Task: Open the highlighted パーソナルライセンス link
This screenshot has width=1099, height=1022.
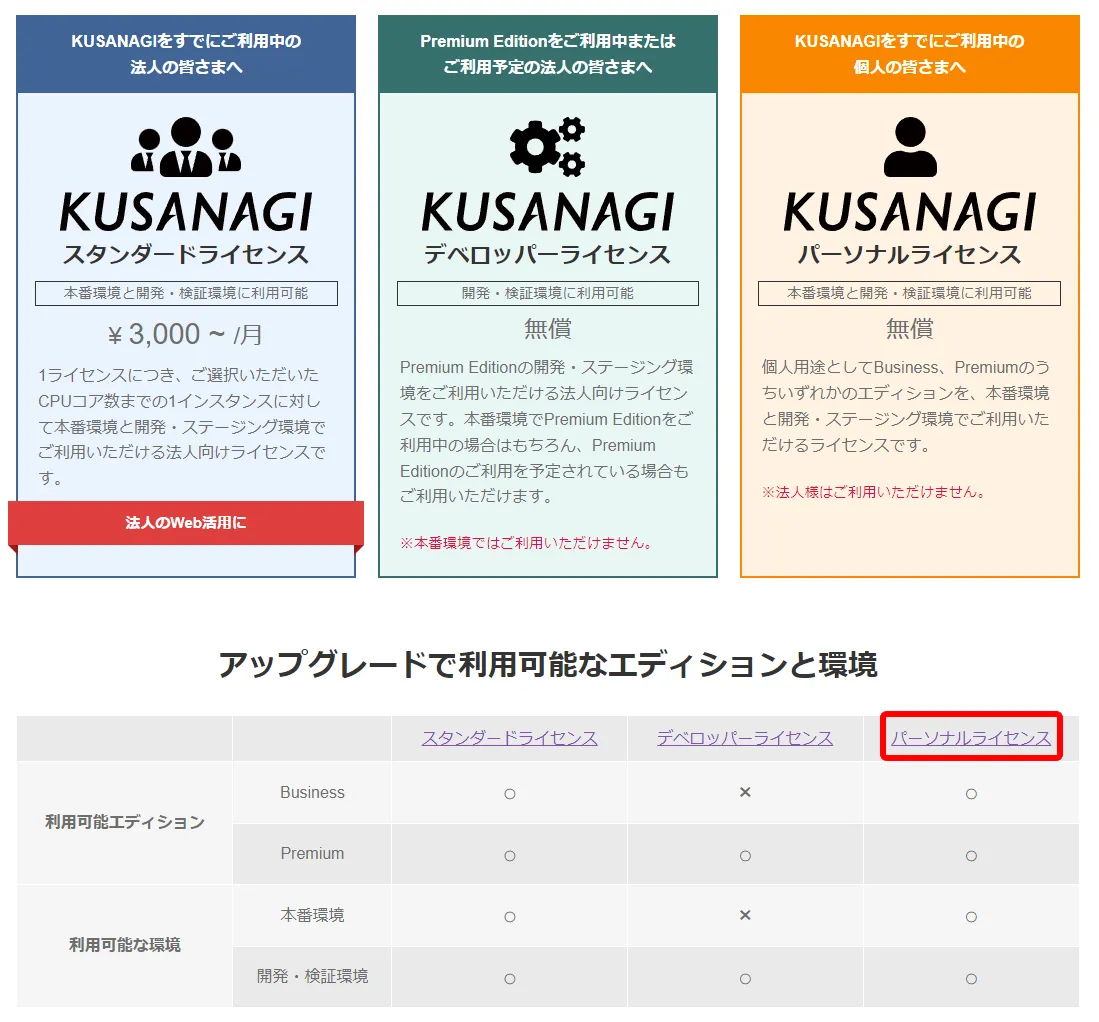Action: [971, 738]
